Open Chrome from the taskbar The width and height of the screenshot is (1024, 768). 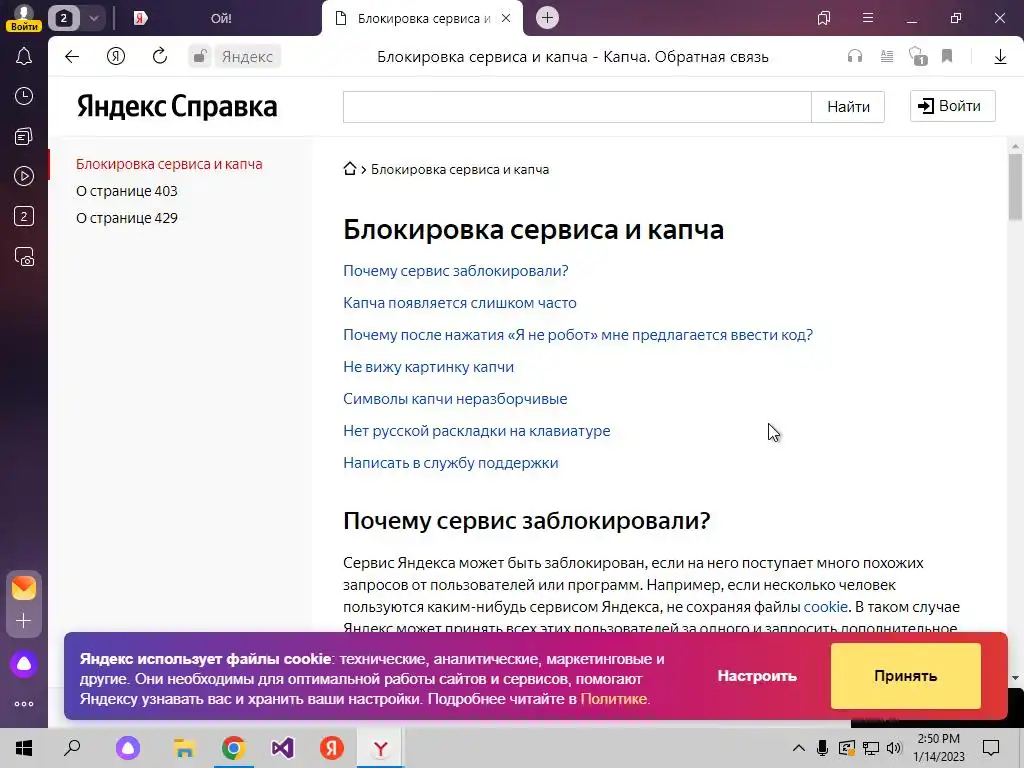pyautogui.click(x=233, y=748)
